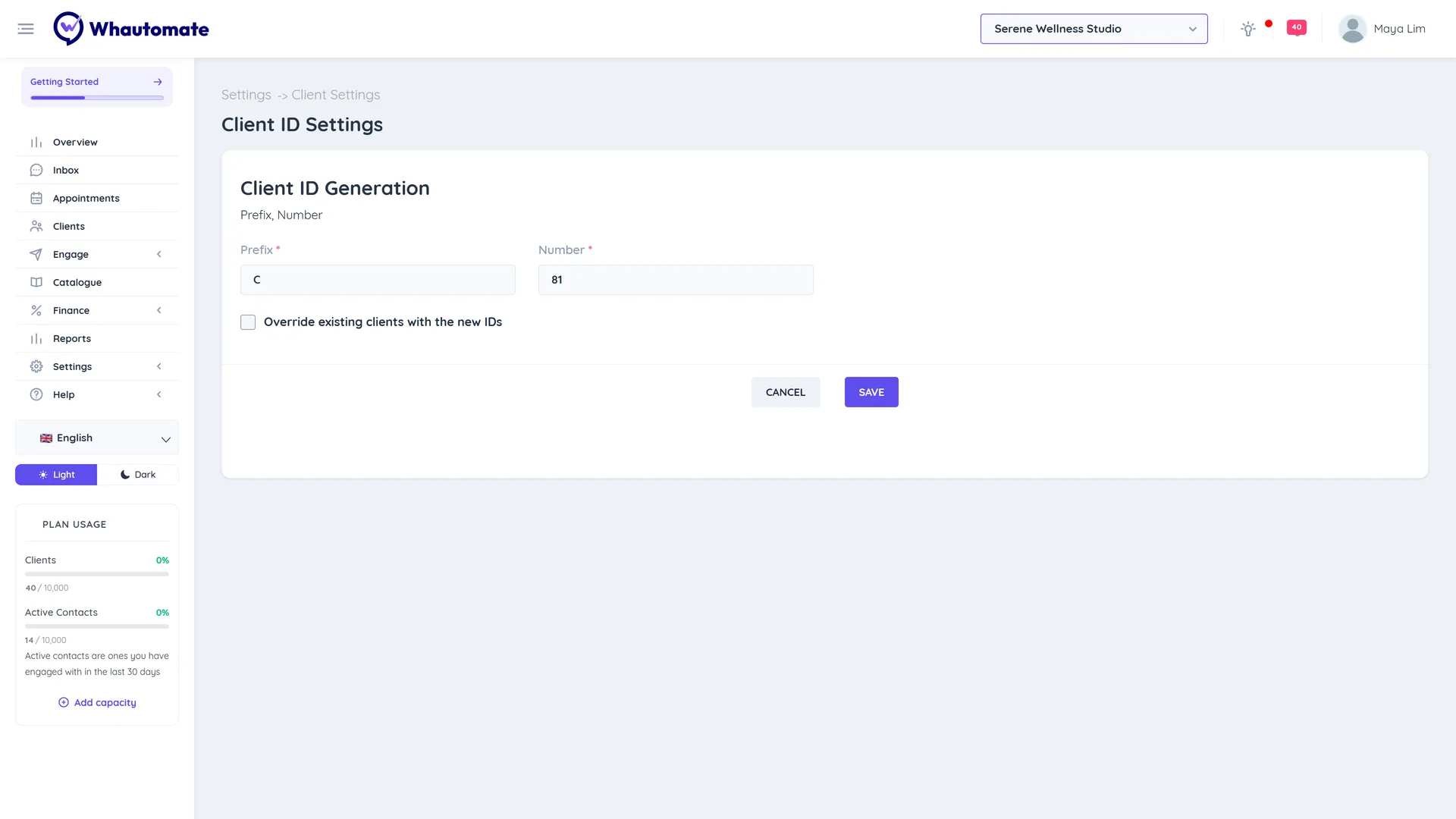Screen dimensions: 1456x819
Task: Open the English language dropdown
Action: coord(97,438)
